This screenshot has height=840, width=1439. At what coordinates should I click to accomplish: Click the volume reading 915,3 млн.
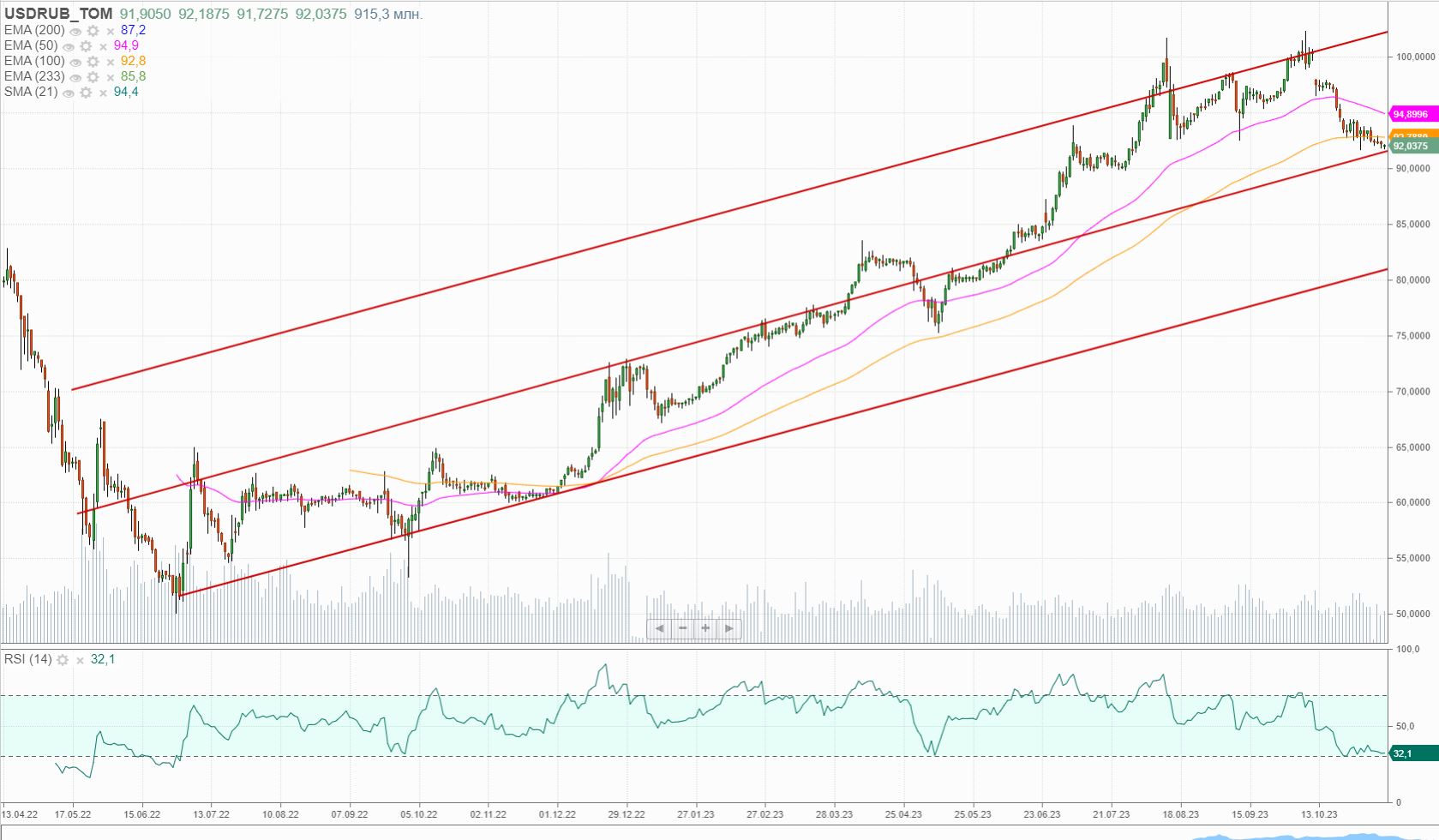click(388, 15)
